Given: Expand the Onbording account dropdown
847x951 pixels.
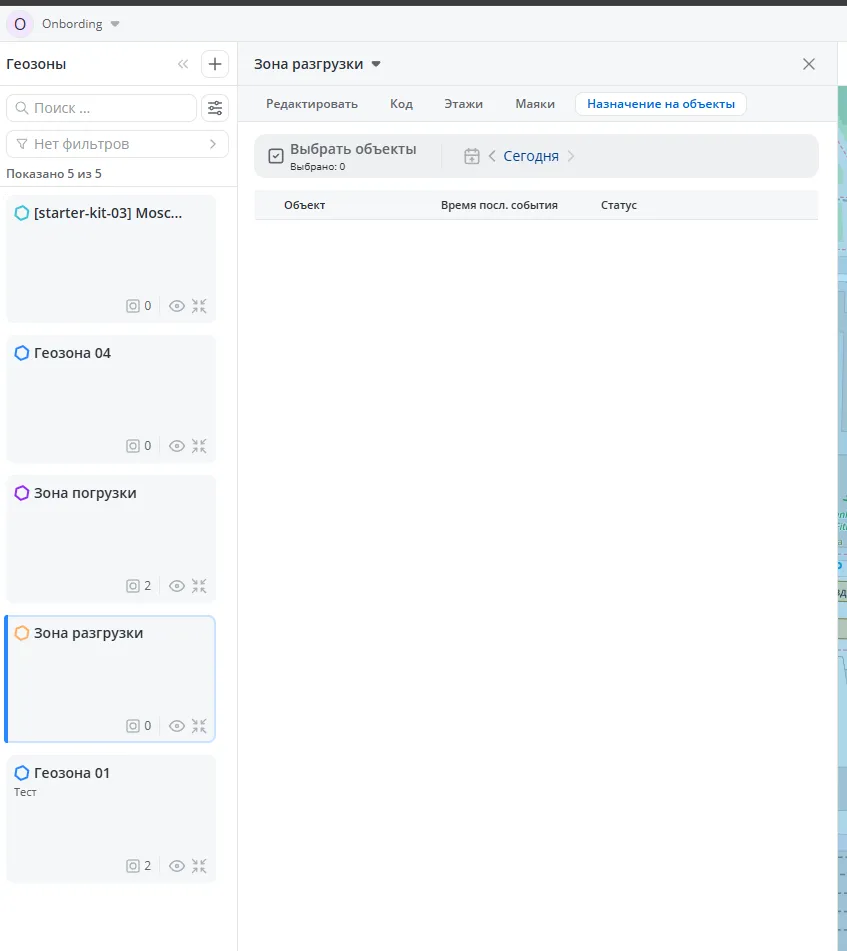Looking at the screenshot, I should 115,24.
